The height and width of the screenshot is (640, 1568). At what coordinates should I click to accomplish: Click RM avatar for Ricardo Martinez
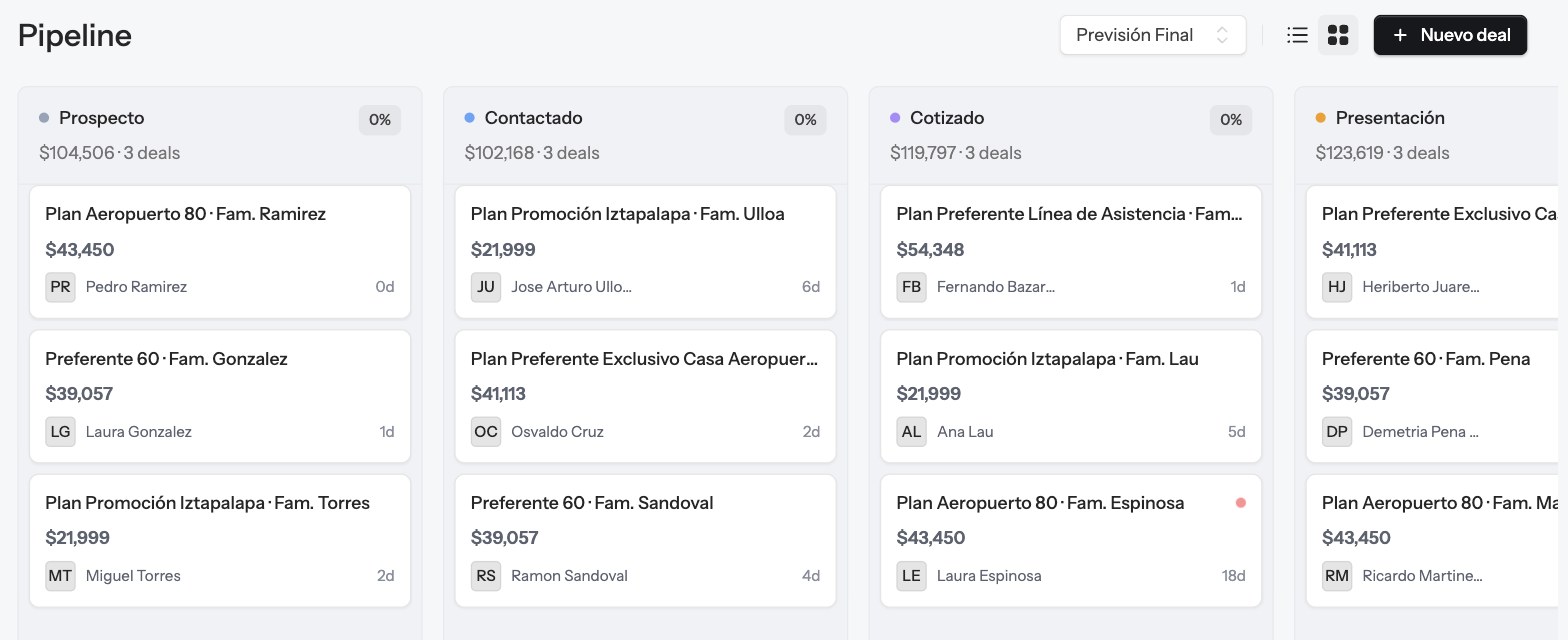tap(1337, 576)
